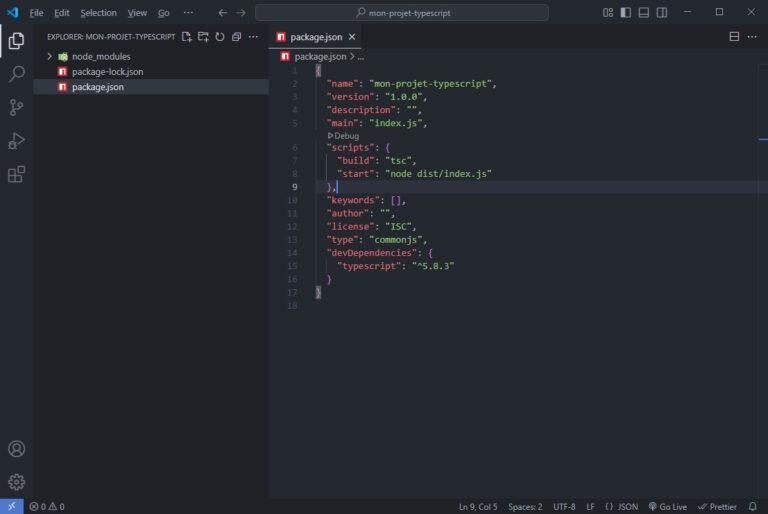The width and height of the screenshot is (768, 514).
Task: Open the Explorer view in activity bar
Action: [x=16, y=41]
